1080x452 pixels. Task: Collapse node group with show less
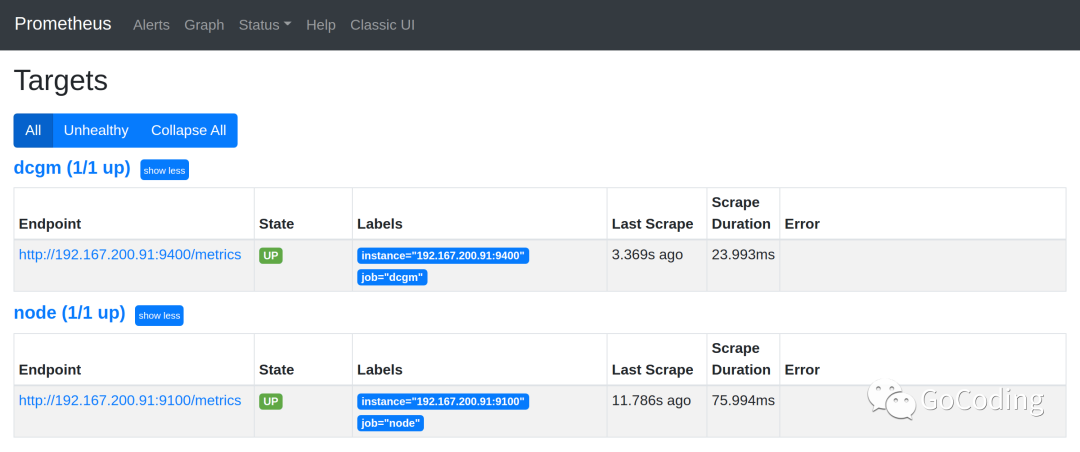[159, 315]
